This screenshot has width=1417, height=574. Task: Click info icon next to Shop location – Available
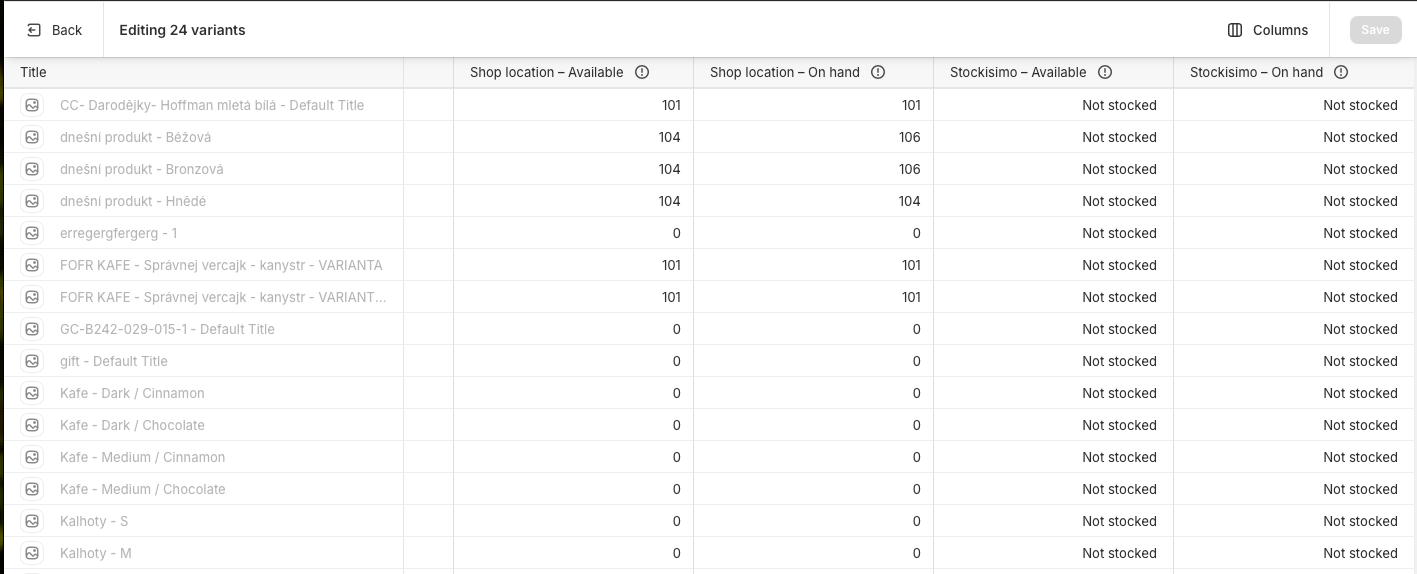click(x=642, y=72)
